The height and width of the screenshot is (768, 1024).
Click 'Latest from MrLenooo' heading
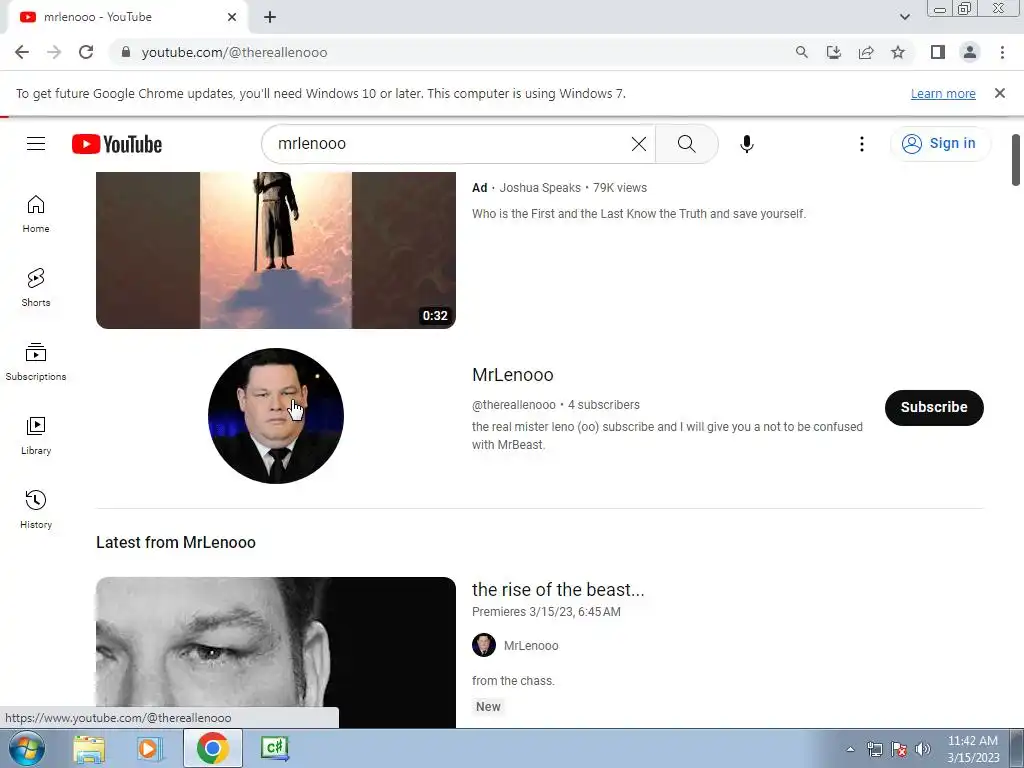point(176,543)
